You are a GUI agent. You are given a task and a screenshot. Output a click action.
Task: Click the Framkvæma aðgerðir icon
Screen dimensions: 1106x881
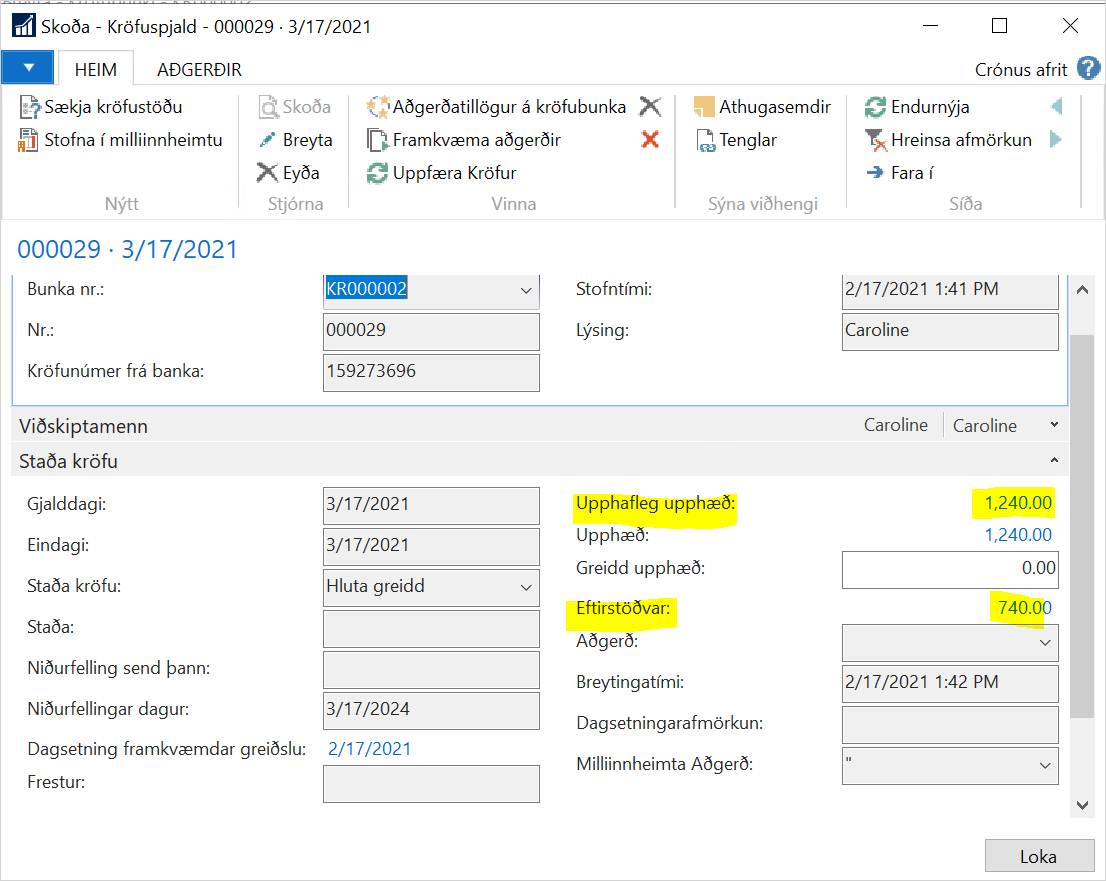[378, 139]
